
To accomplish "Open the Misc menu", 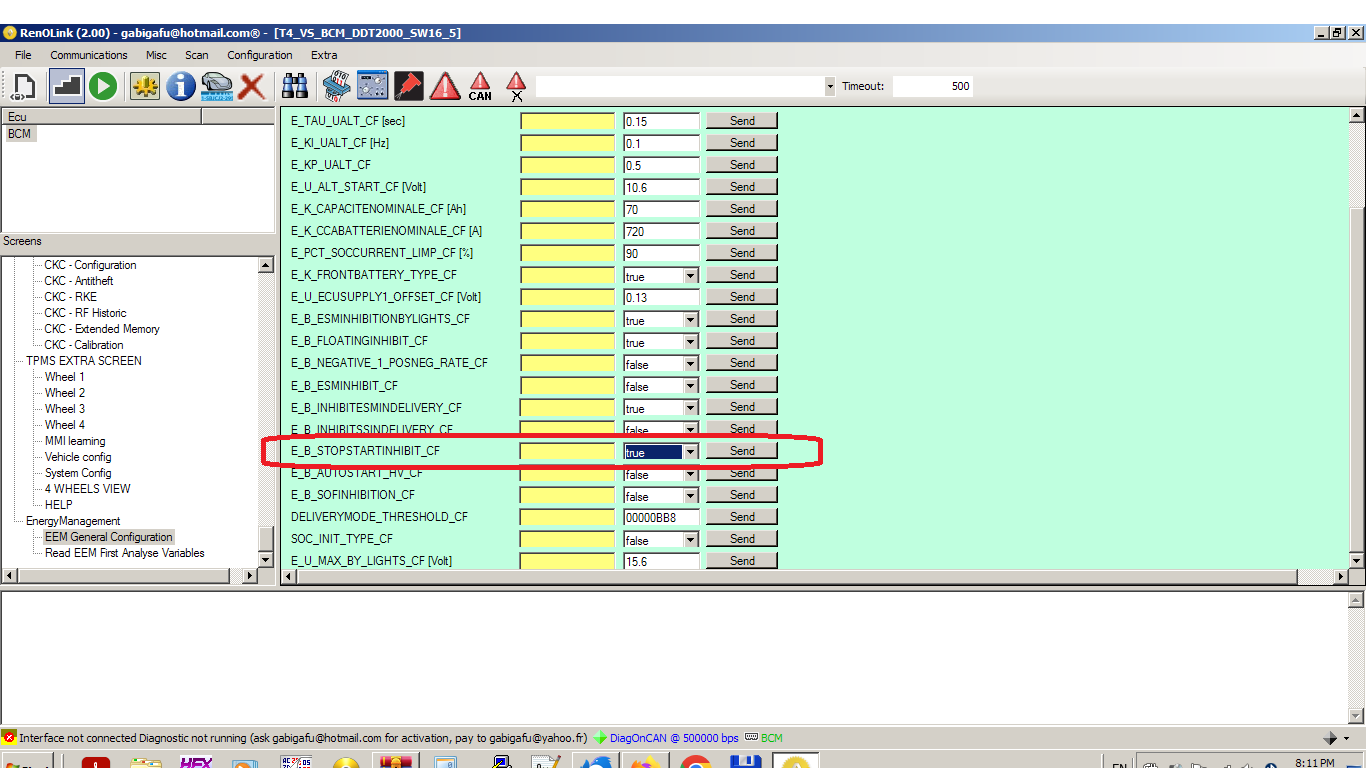I will [156, 55].
